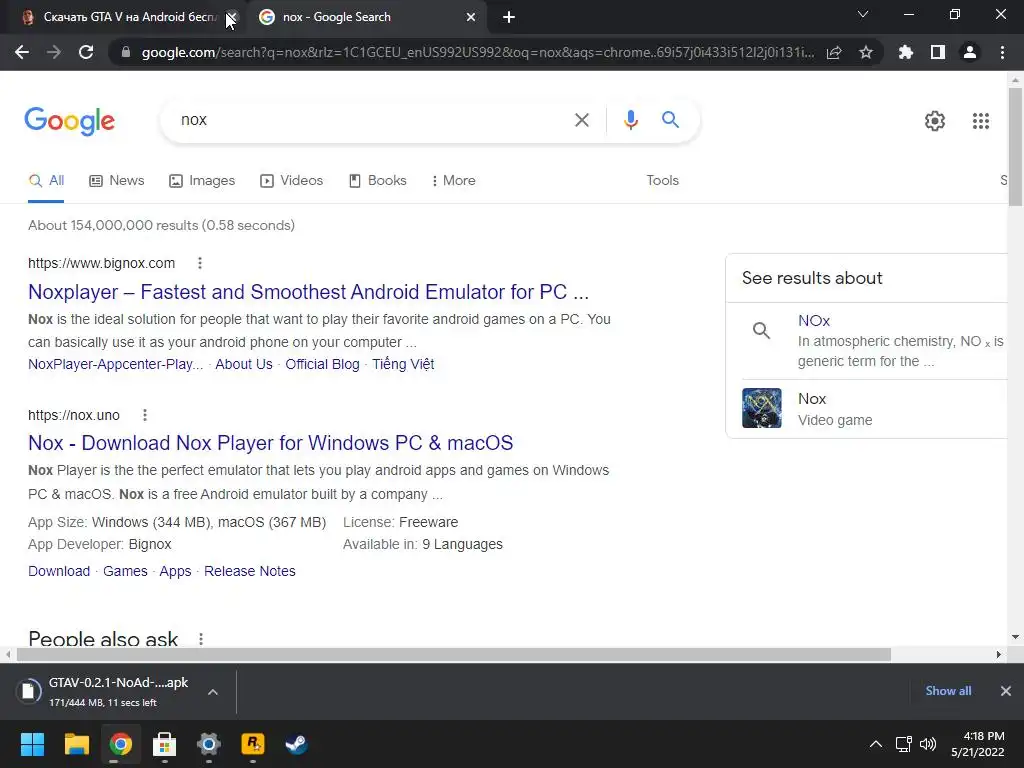Viewport: 1024px width, 768px height.
Task: Open the Tiếng Việt sitelink
Action: pos(403,364)
